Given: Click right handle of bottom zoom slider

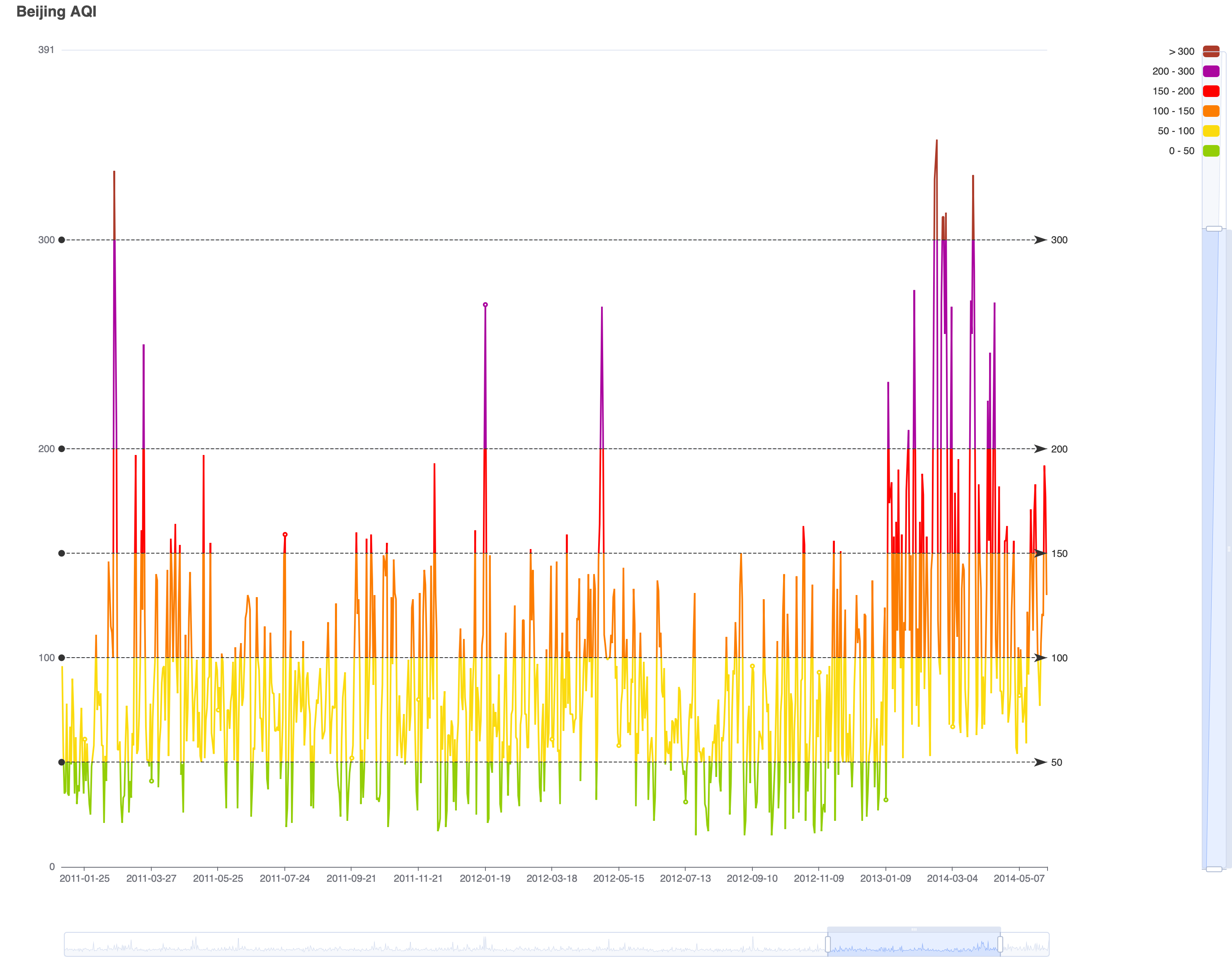Looking at the screenshot, I should (1000, 944).
